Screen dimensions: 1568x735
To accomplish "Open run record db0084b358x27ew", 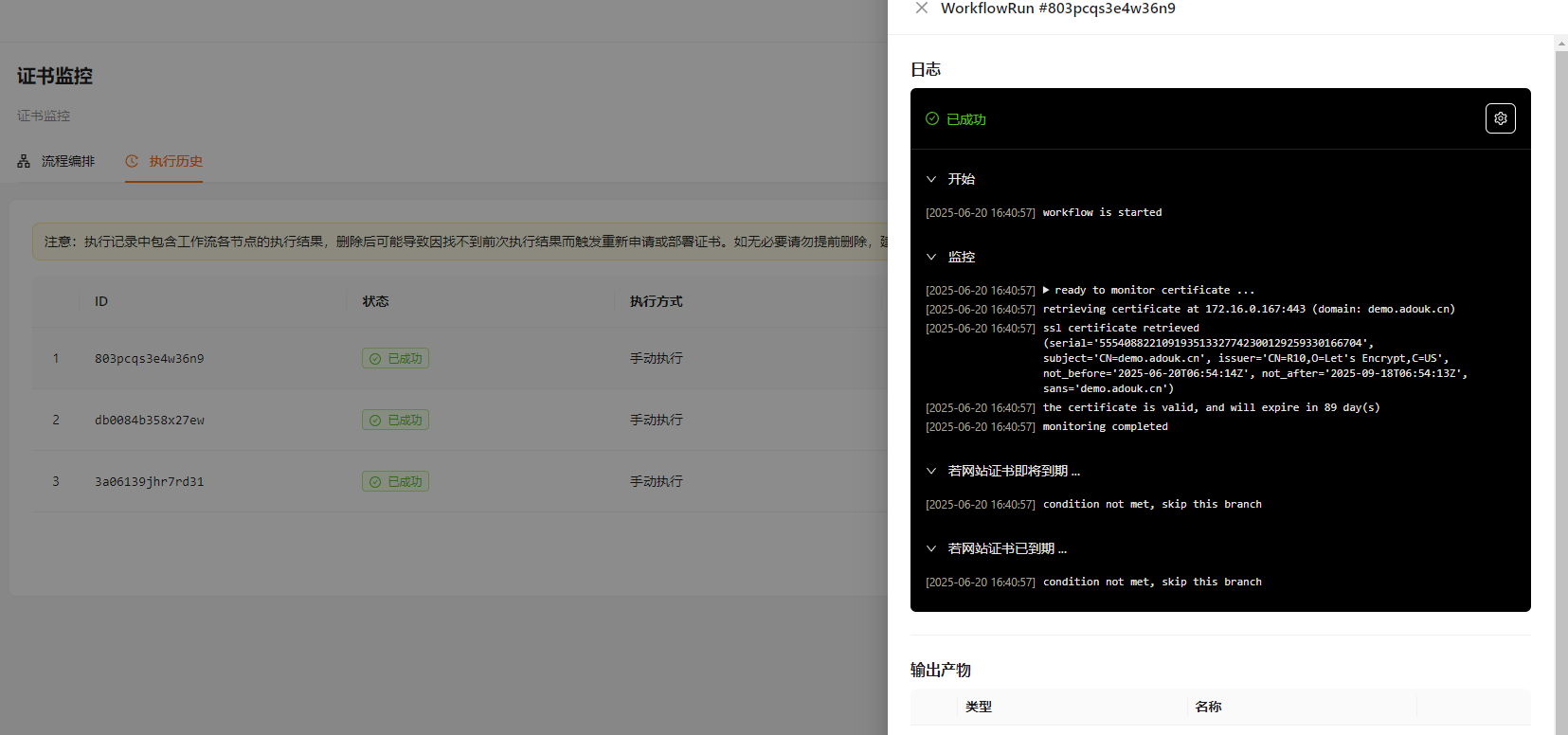I will pos(149,420).
